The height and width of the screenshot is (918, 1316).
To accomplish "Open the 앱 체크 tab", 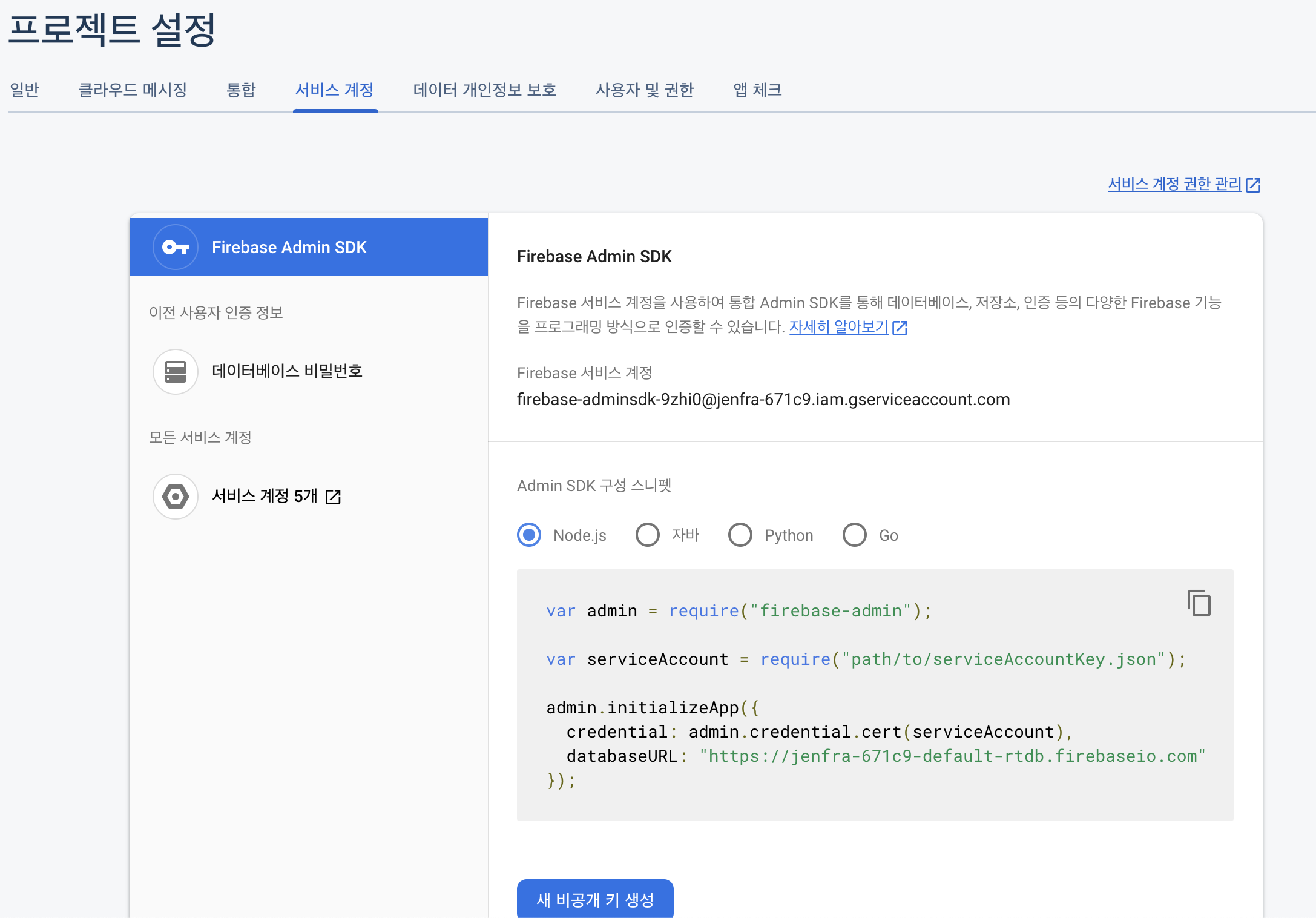I will pyautogui.click(x=757, y=90).
